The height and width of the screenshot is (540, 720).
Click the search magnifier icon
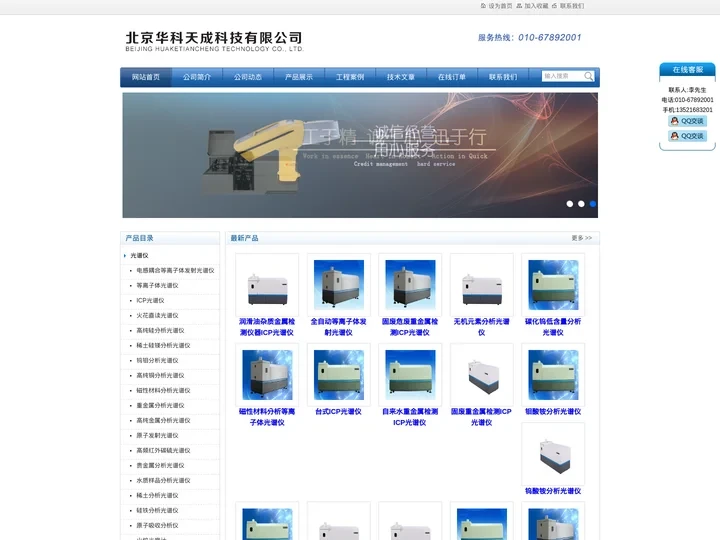click(x=588, y=76)
